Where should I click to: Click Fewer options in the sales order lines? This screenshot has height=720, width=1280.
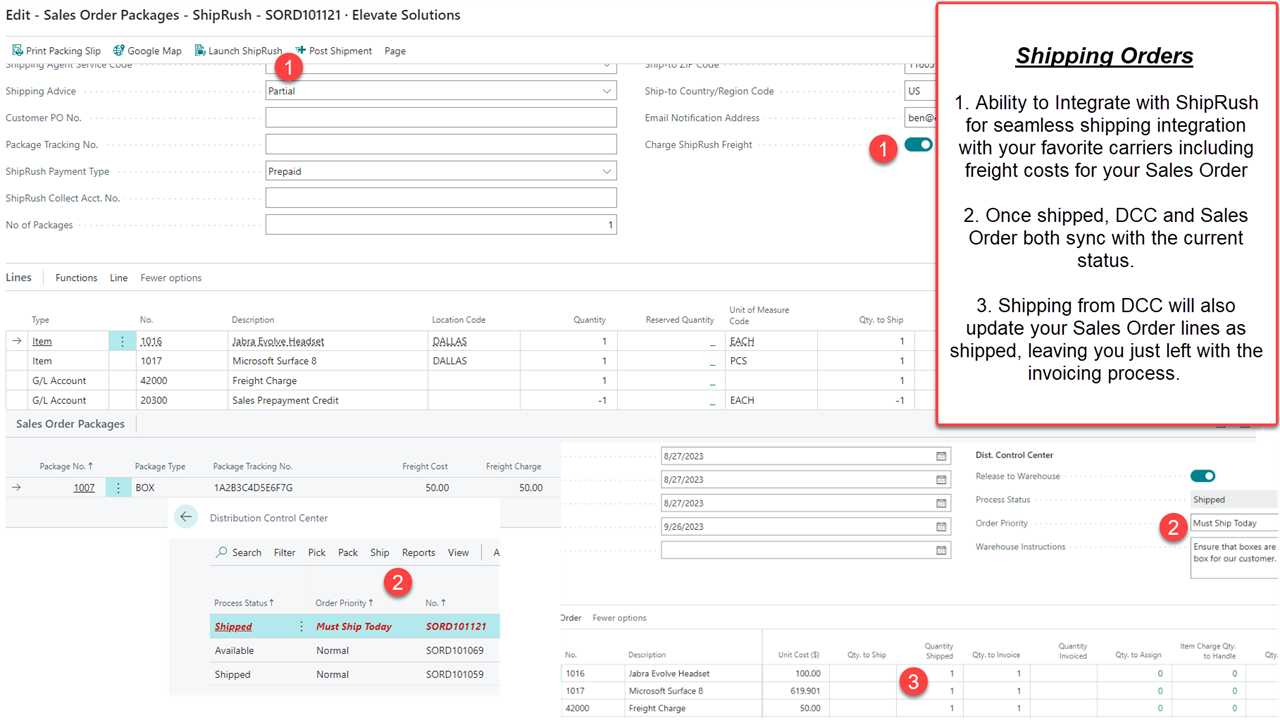coord(619,618)
